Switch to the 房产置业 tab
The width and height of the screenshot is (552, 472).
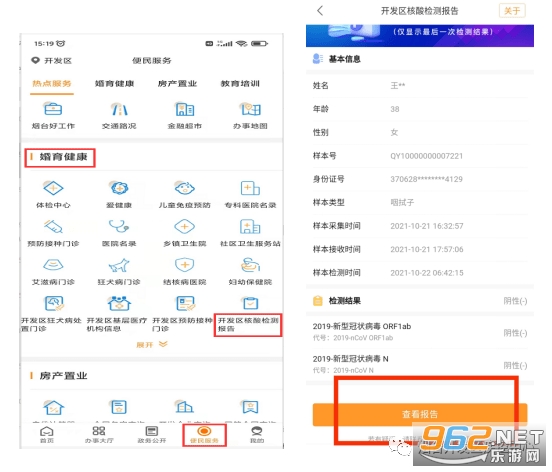[177, 84]
